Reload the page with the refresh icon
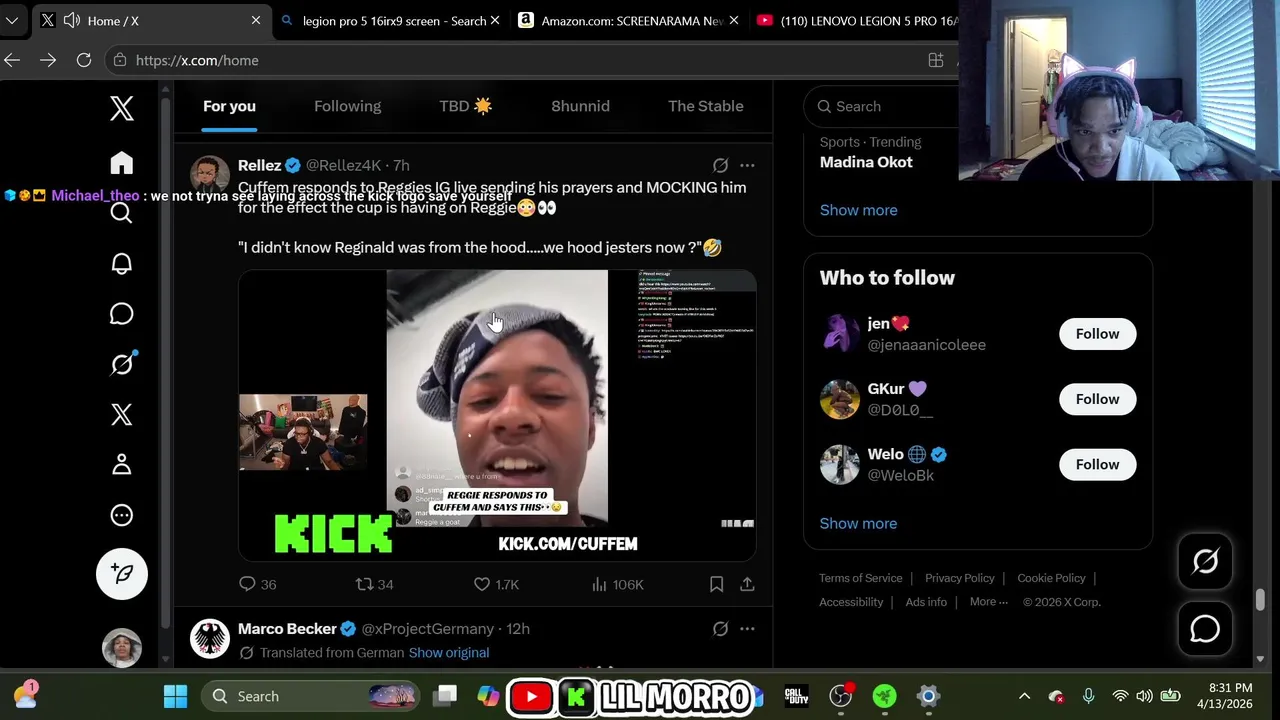Viewport: 1280px width, 720px height. (x=84, y=60)
